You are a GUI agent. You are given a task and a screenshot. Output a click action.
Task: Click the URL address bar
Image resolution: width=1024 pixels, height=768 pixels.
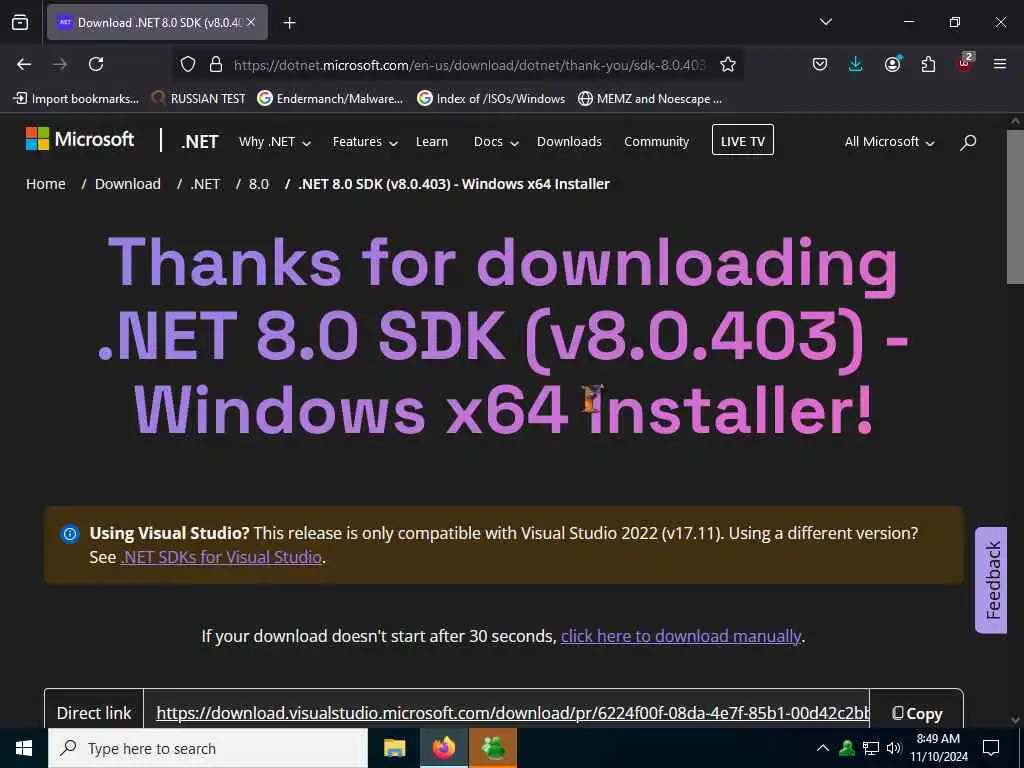pyautogui.click(x=469, y=65)
